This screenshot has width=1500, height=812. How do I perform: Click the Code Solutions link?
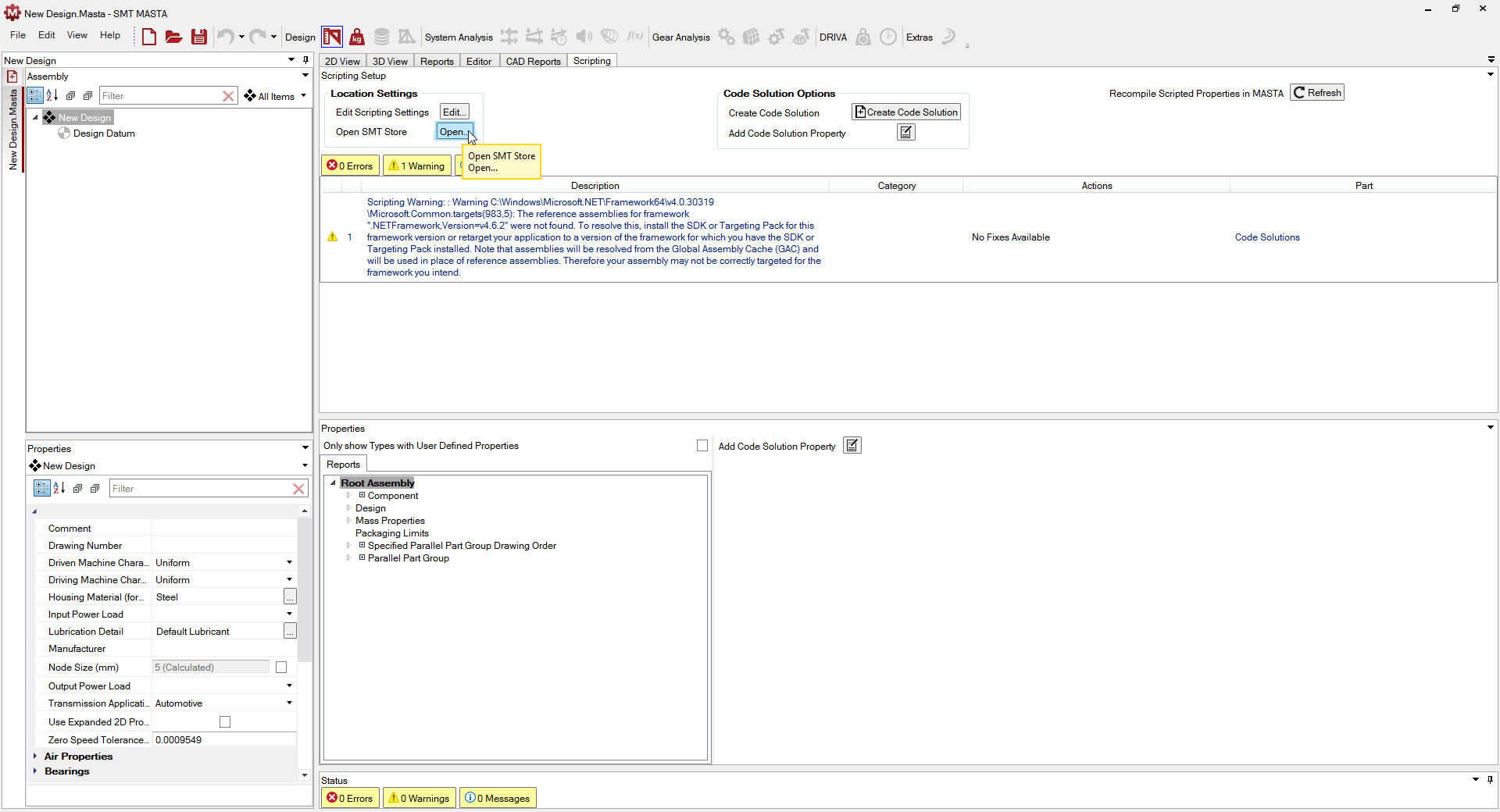point(1266,237)
